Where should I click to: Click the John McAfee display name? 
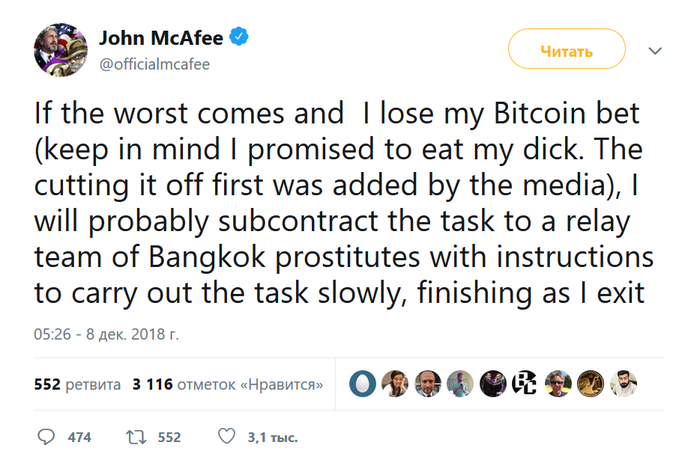pos(162,39)
